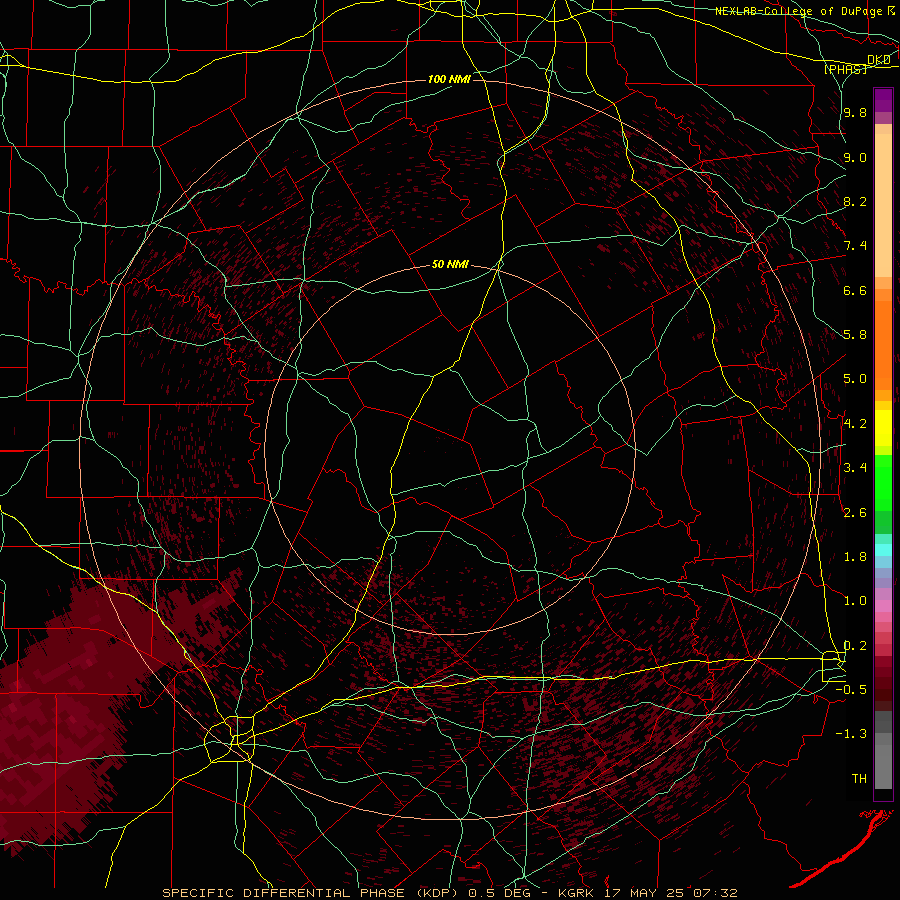This screenshot has height=900, width=900.
Task: Select the 8.2 scale value
Action: point(855,201)
